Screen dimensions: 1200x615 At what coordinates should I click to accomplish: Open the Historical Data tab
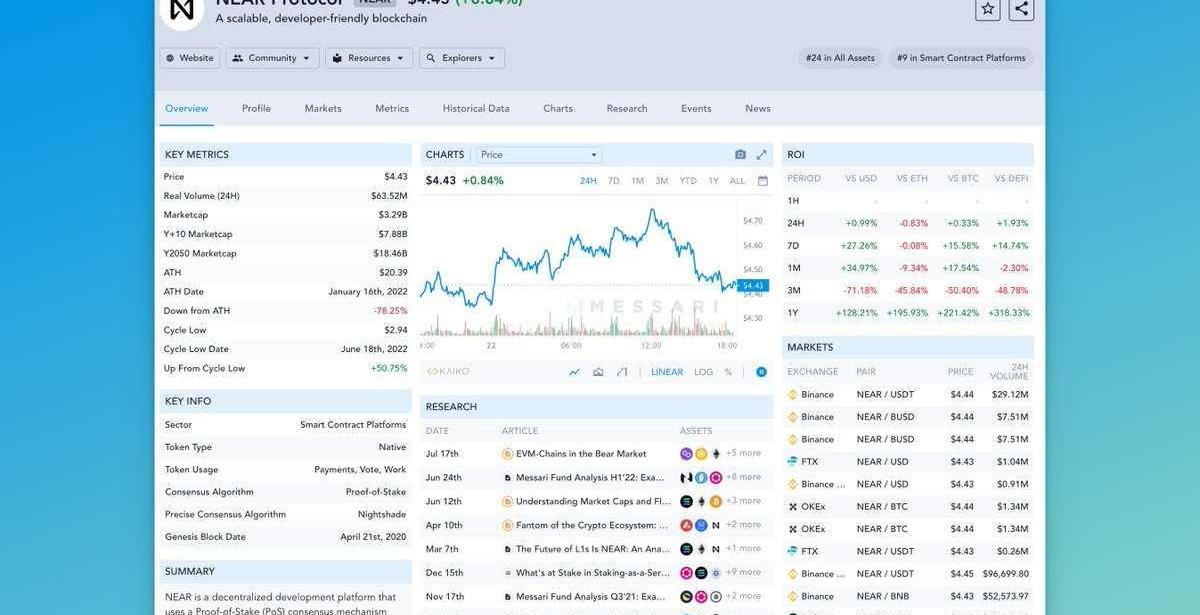click(476, 108)
